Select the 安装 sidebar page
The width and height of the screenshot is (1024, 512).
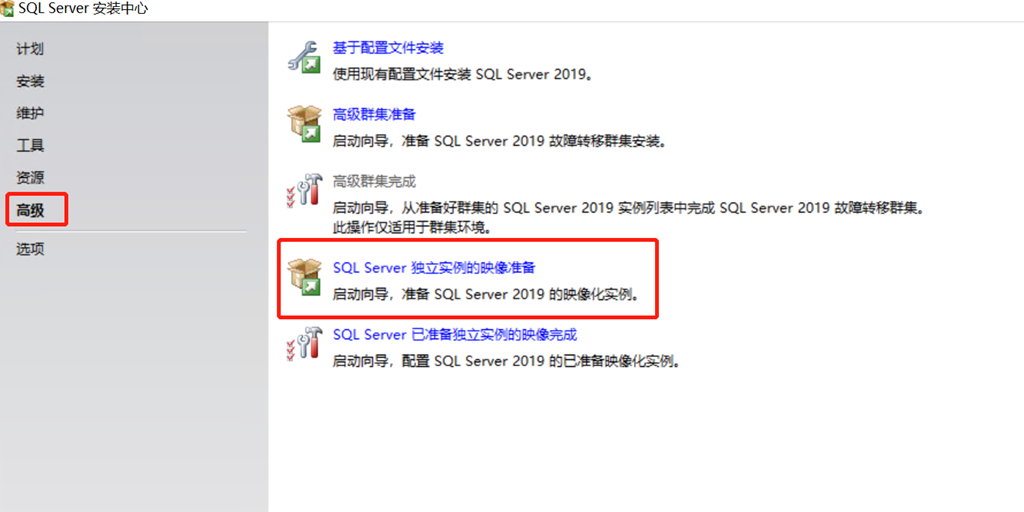[x=31, y=82]
